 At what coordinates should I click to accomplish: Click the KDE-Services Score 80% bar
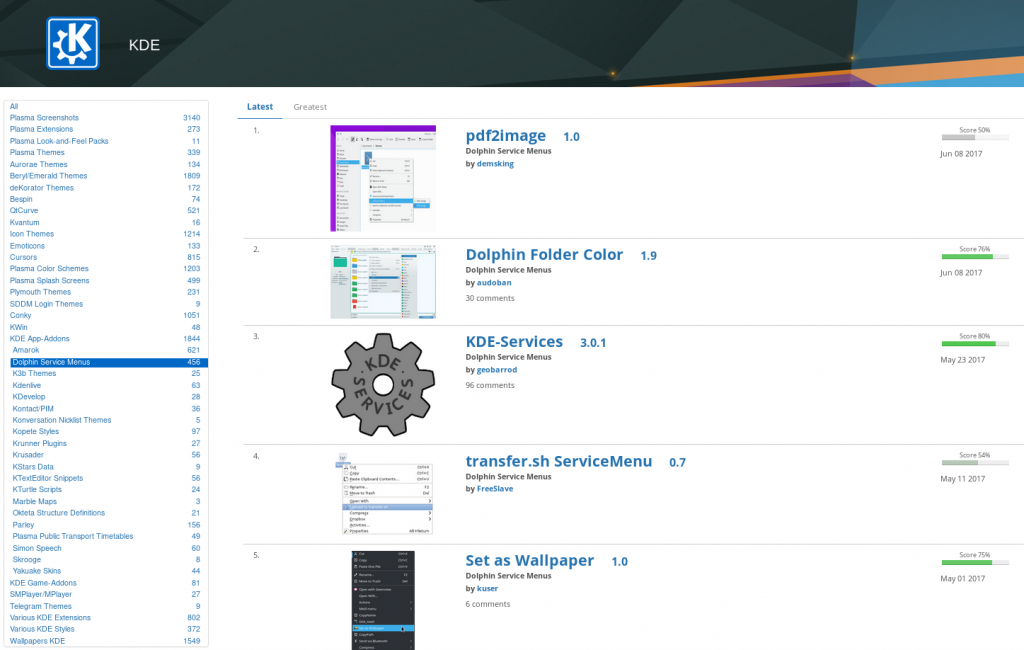[x=975, y=344]
